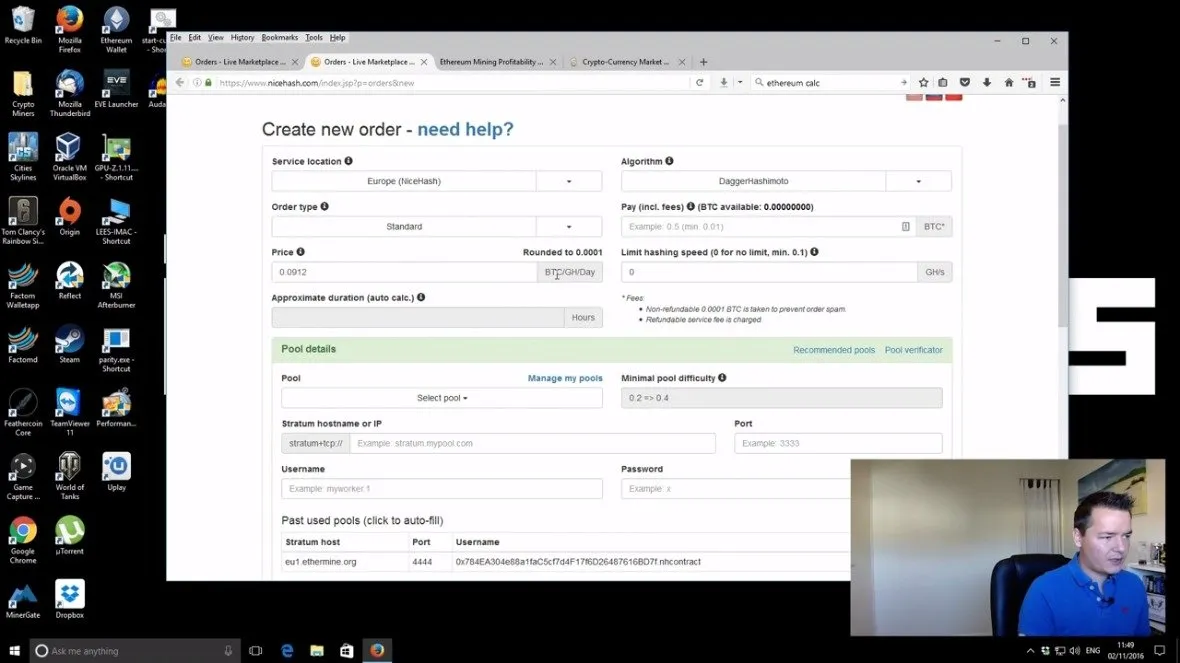Open Dropbox desktop icon
Image resolution: width=1180 pixels, height=663 pixels.
69,600
